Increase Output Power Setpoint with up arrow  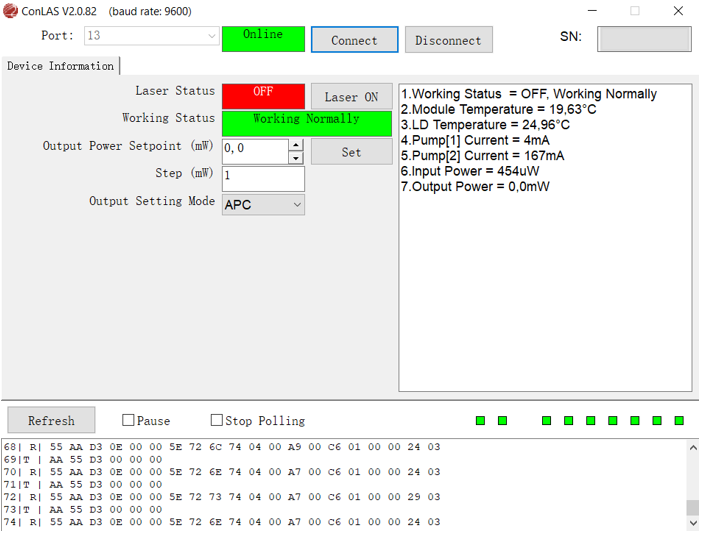tap(296, 145)
